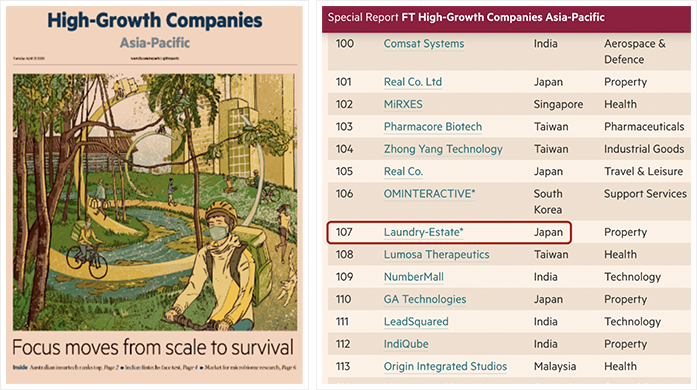Open Pharmacore Biotech link

point(433,127)
